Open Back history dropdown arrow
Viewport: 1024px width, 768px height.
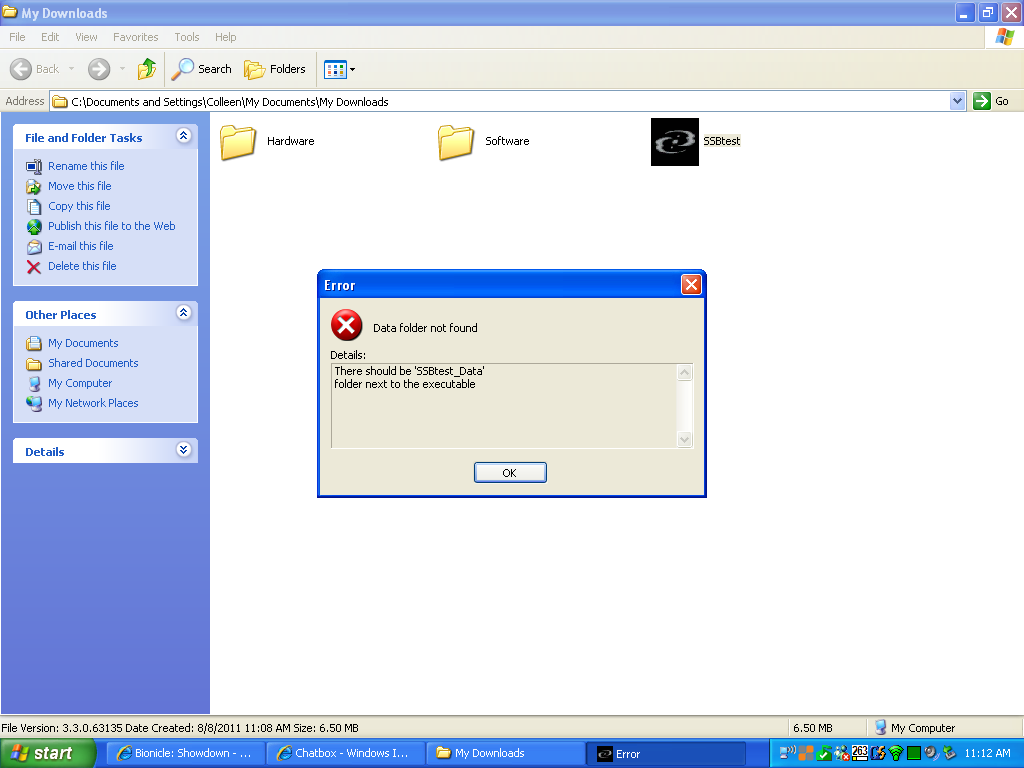click(71, 69)
